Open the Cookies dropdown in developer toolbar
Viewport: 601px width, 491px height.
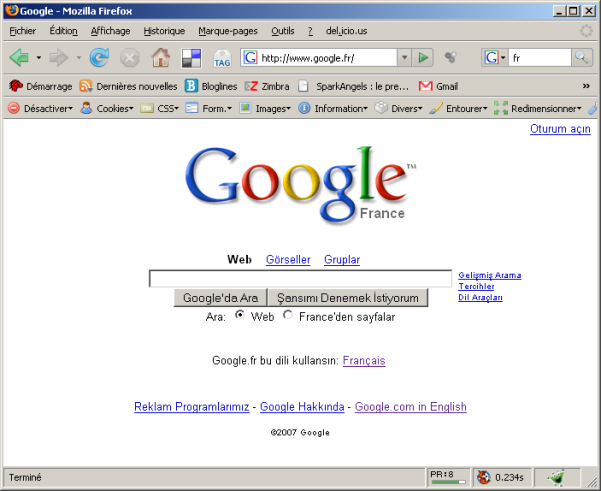point(106,108)
